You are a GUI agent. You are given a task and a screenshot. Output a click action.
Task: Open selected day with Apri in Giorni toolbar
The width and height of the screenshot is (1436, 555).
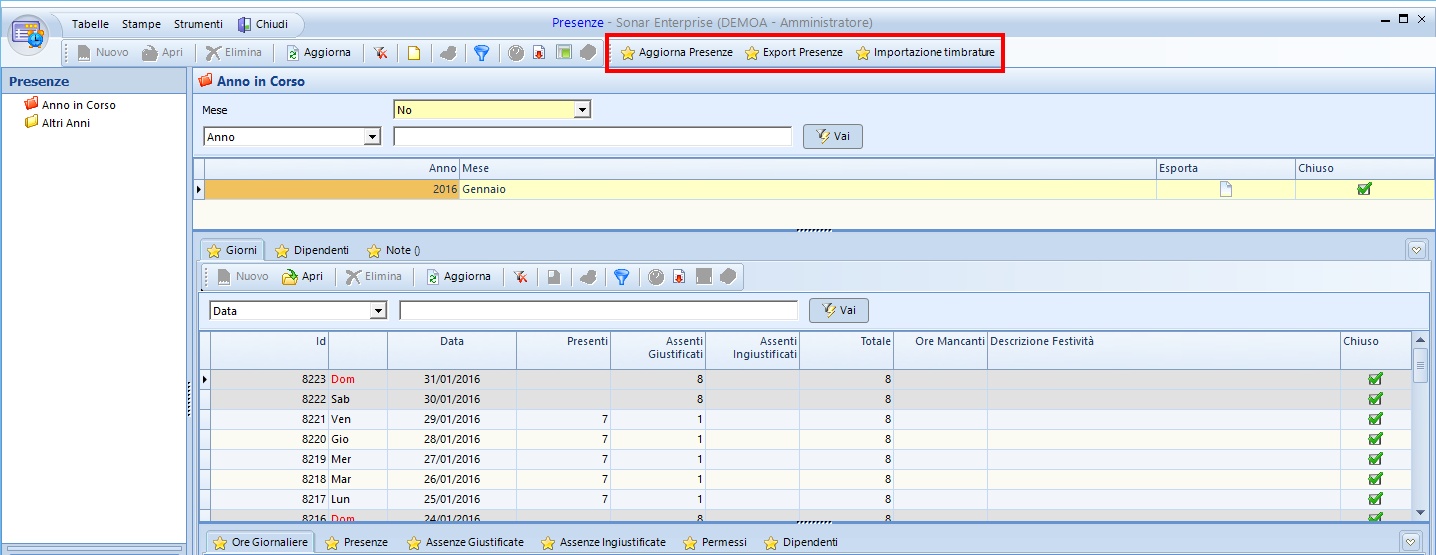tap(302, 277)
